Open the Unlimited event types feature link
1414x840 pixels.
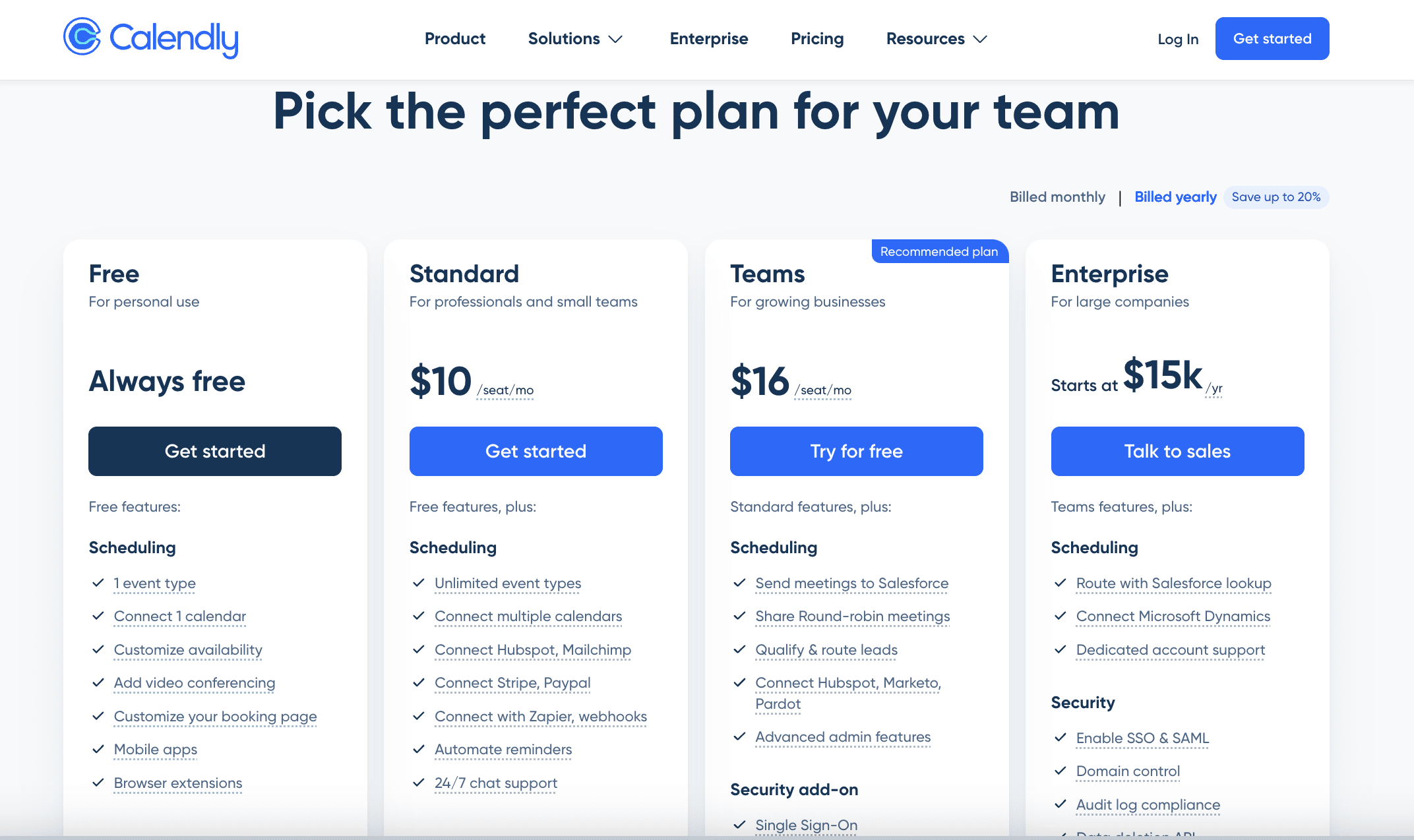pyautogui.click(x=507, y=583)
